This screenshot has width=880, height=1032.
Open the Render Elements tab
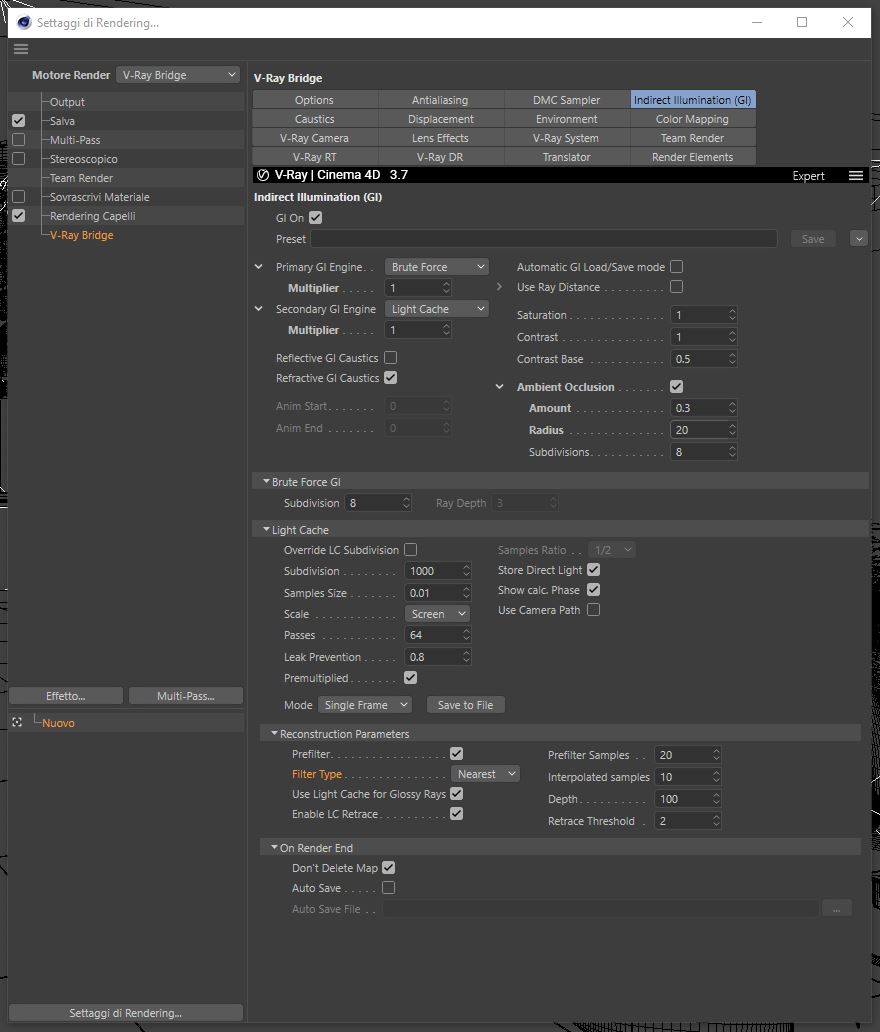point(692,157)
